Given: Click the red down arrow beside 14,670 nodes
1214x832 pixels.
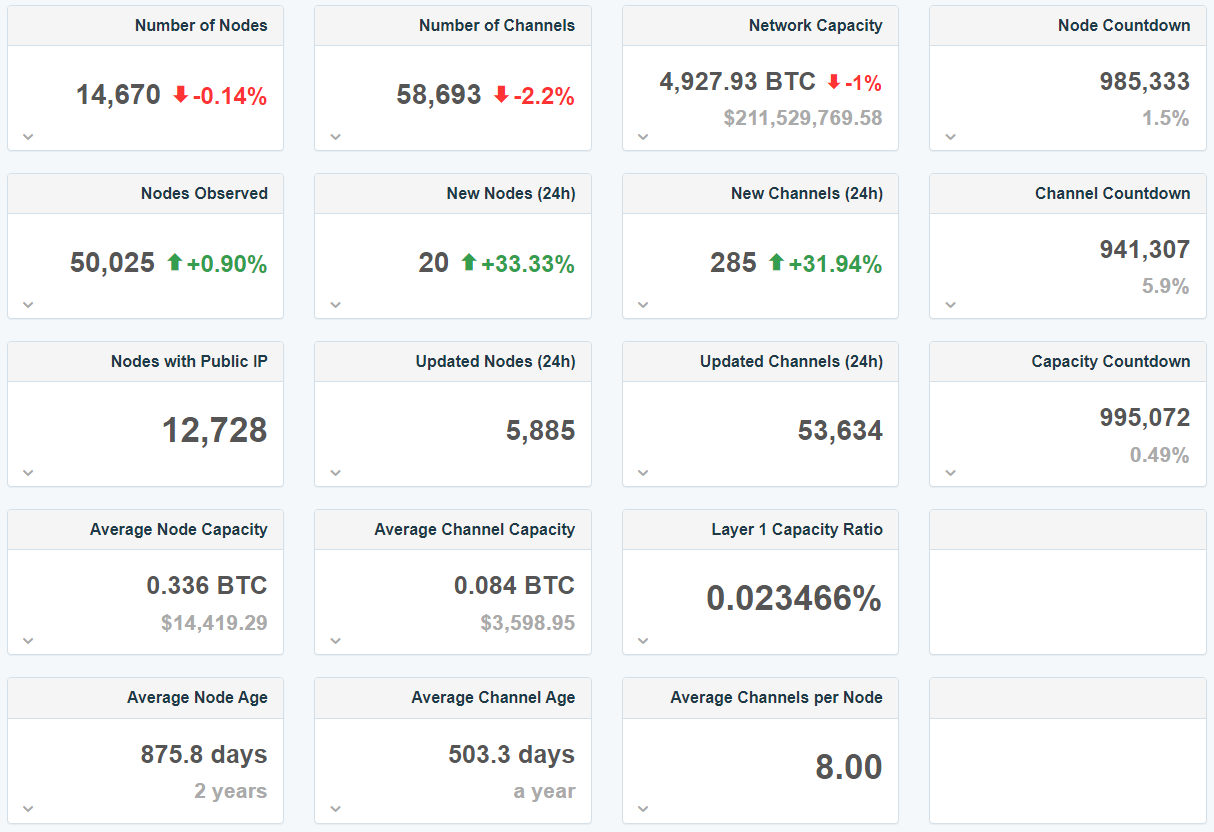Looking at the screenshot, I should [x=180, y=95].
